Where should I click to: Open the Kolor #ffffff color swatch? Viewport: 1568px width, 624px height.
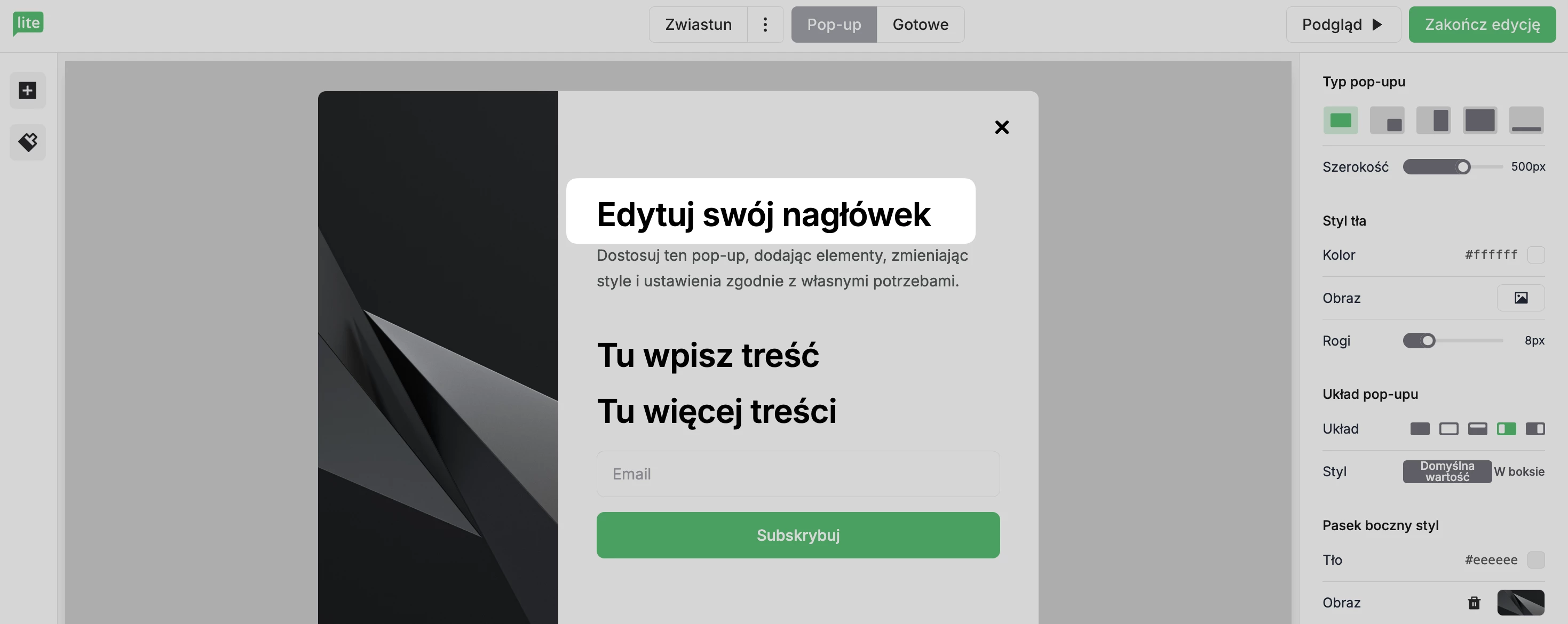pyautogui.click(x=1536, y=255)
